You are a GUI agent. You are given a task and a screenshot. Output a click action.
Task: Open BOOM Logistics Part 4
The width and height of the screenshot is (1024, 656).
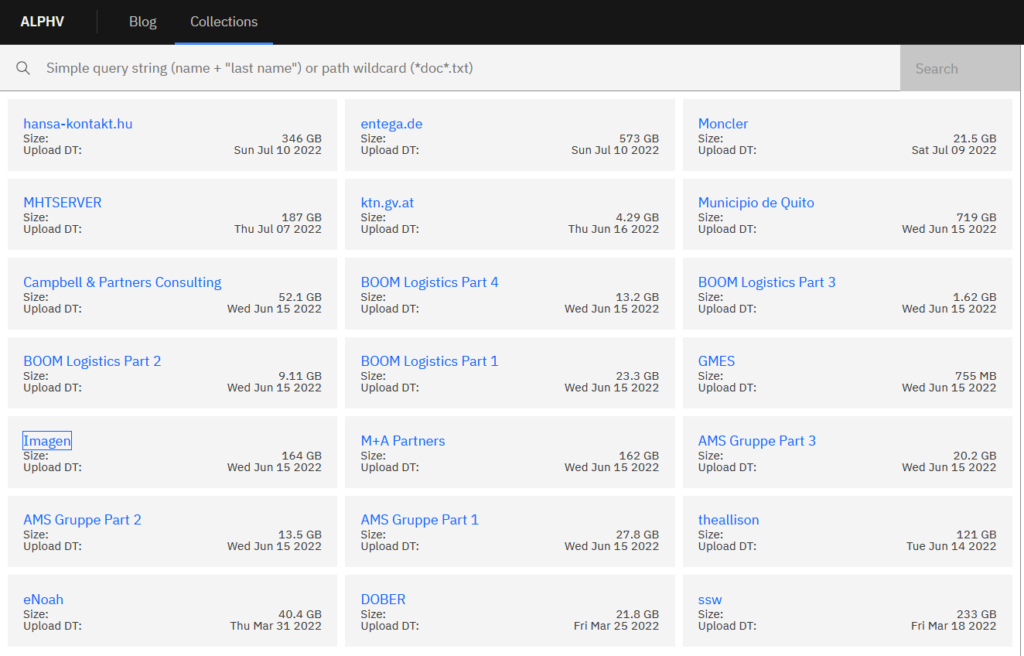click(429, 282)
